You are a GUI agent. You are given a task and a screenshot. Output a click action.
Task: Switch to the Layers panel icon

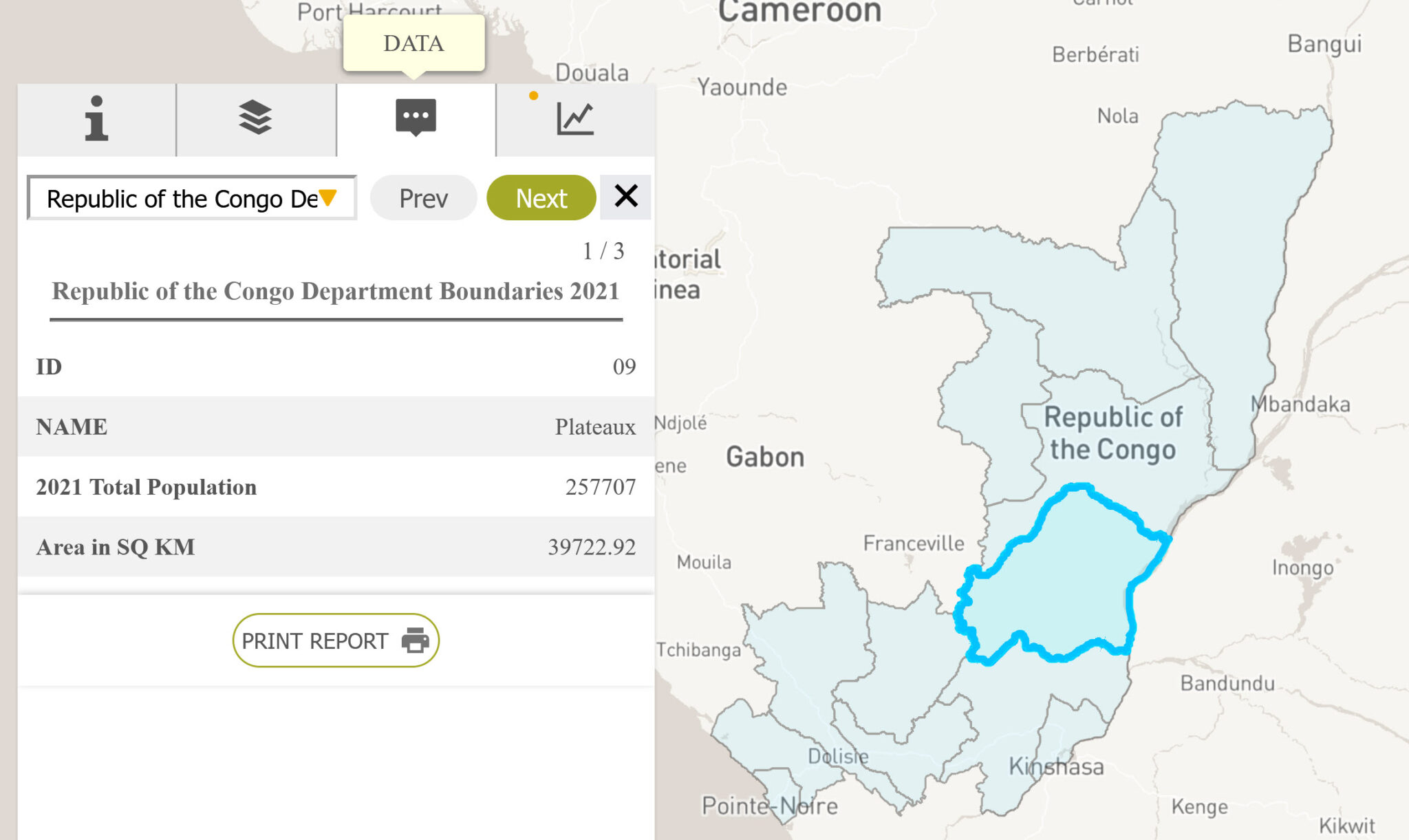(x=255, y=118)
